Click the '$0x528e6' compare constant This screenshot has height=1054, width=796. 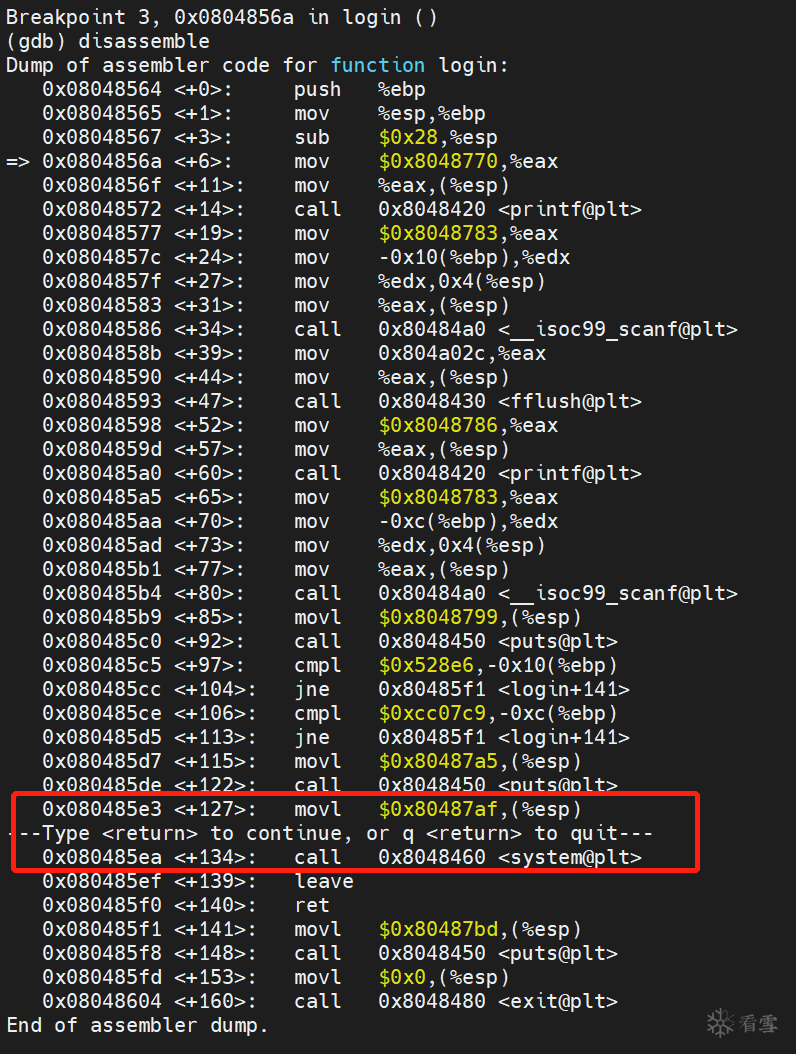(x=426, y=665)
